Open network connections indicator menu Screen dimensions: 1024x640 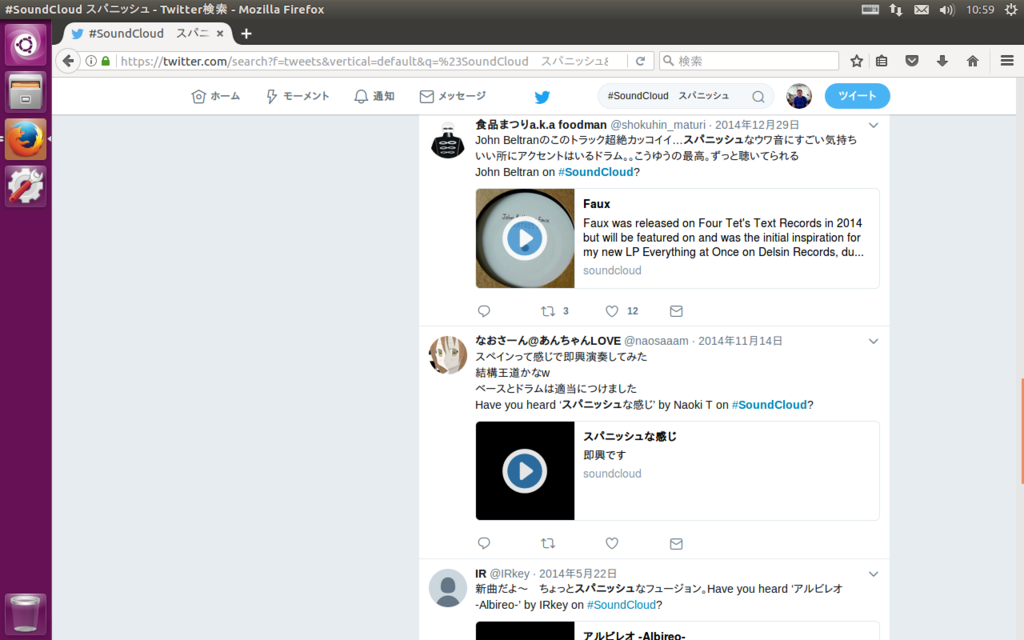[896, 10]
